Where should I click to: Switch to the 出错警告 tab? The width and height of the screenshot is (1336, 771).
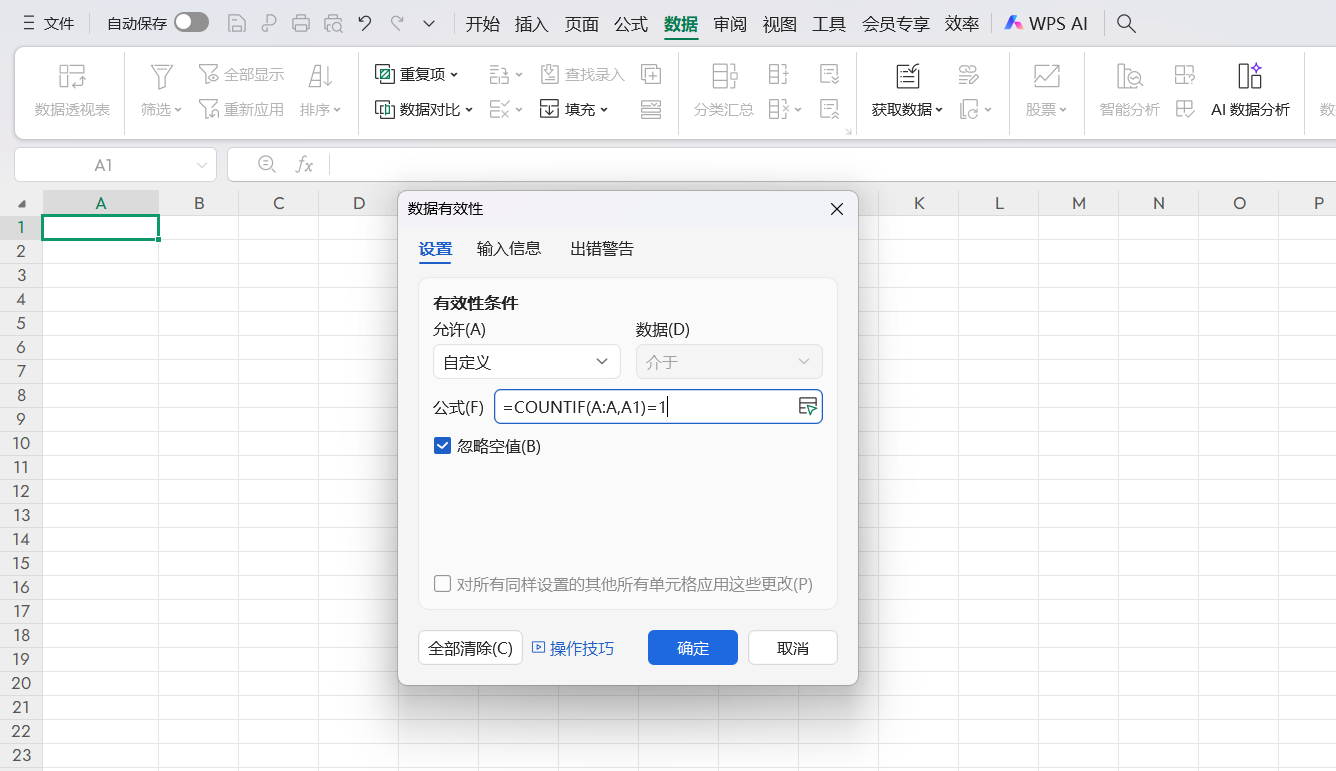602,249
